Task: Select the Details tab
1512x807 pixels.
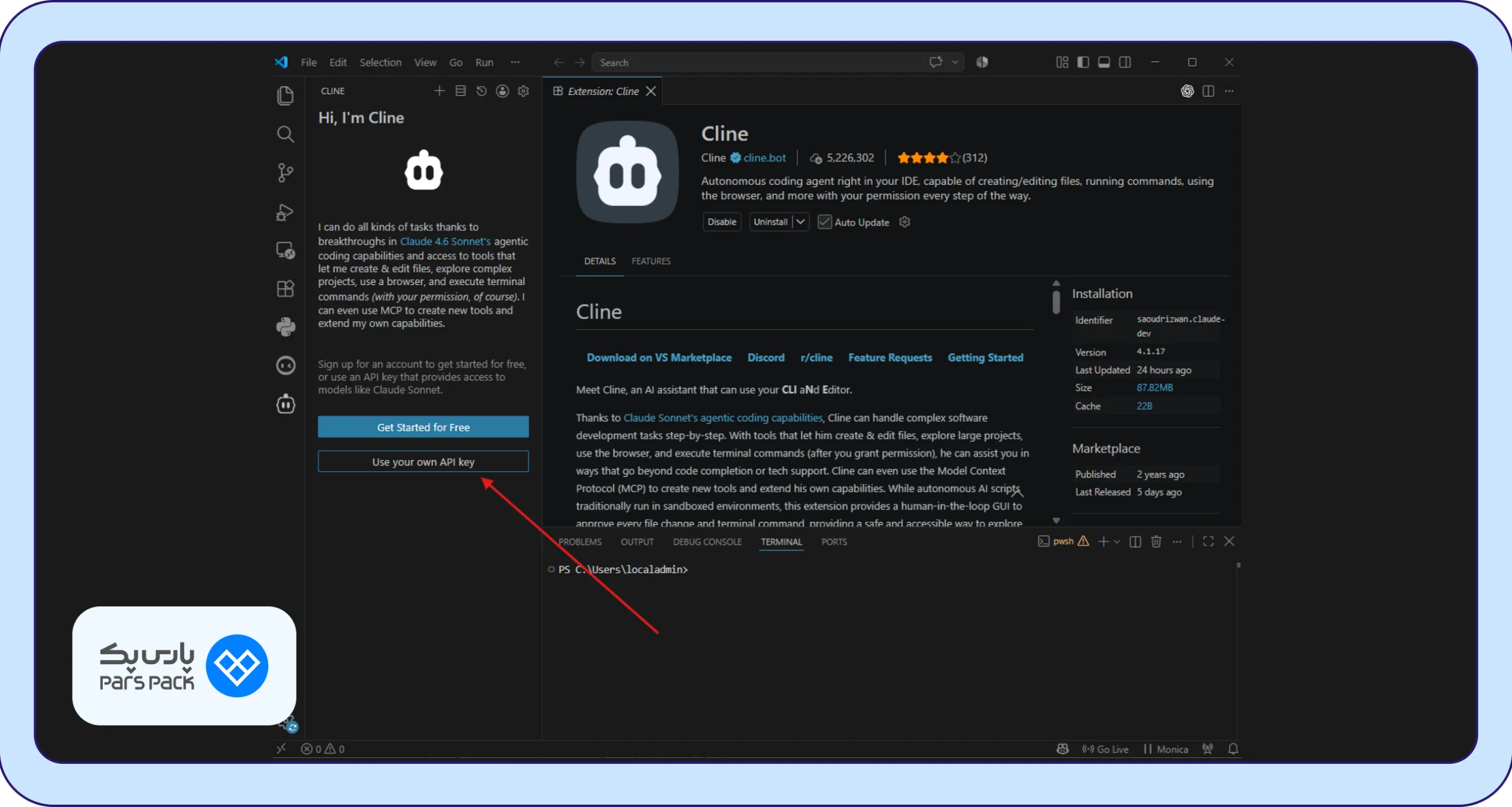Action: coord(599,261)
